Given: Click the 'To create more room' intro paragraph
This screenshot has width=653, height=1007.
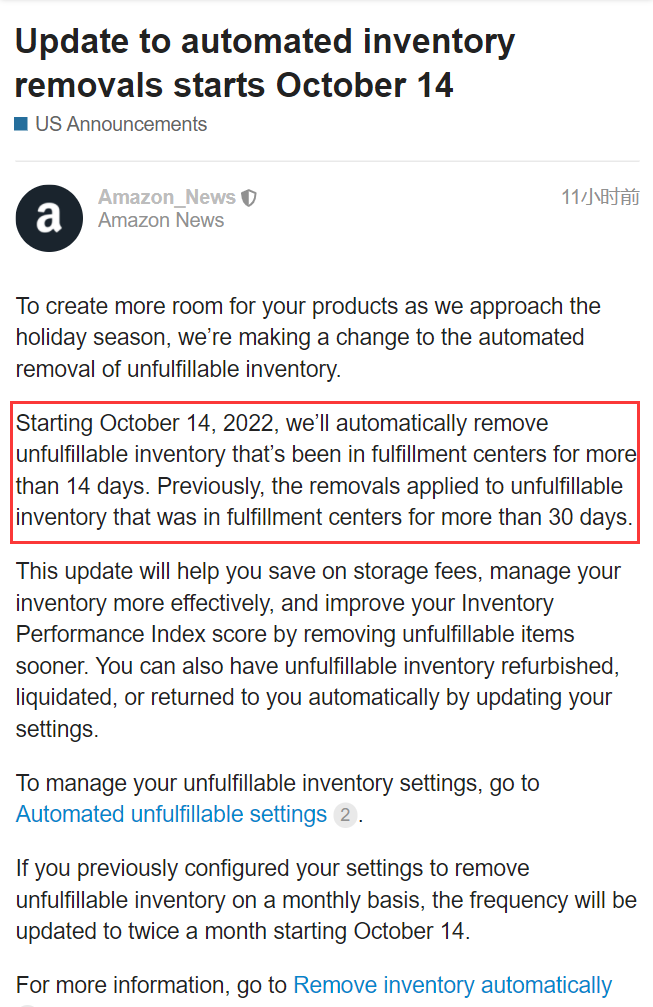Looking at the screenshot, I should (x=308, y=338).
